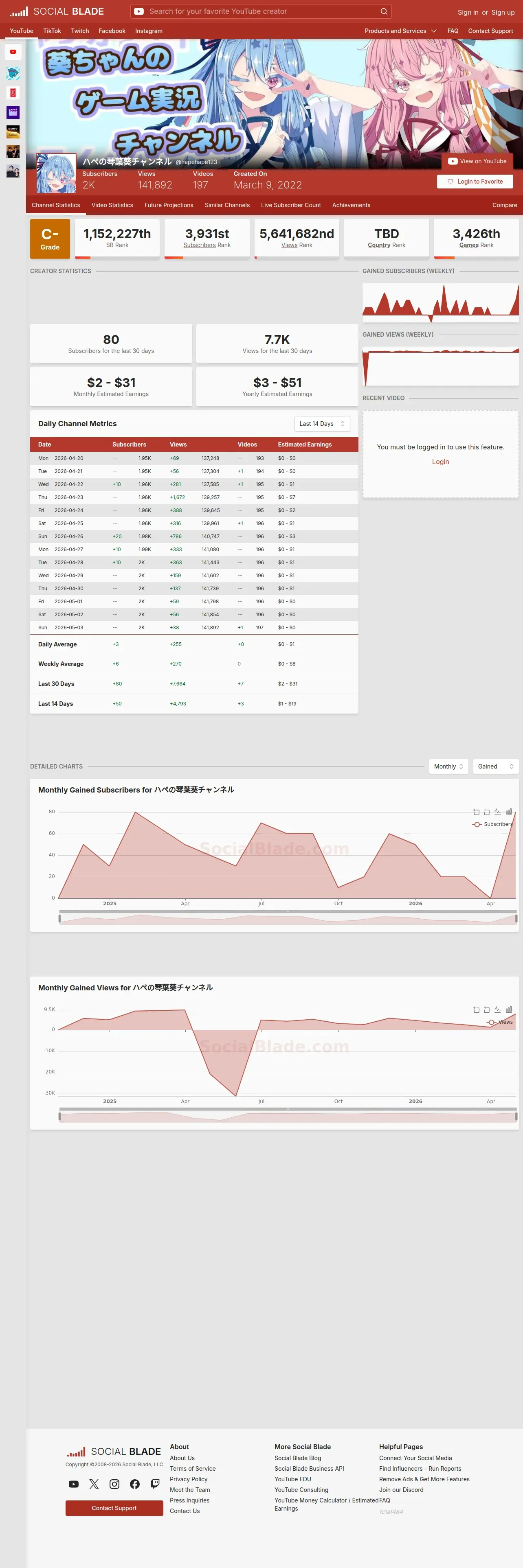Select the TikTok platform tab
Image resolution: width=523 pixels, height=1568 pixels.
tap(52, 31)
